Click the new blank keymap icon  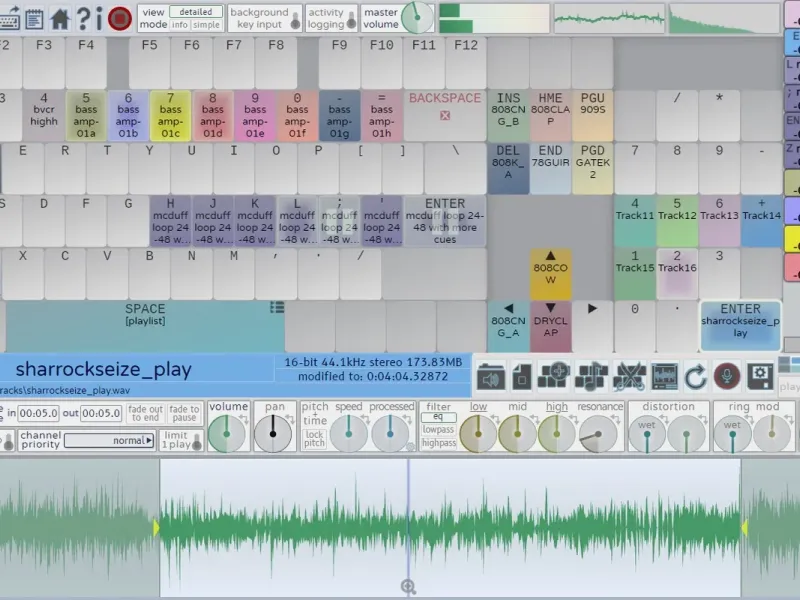point(522,377)
